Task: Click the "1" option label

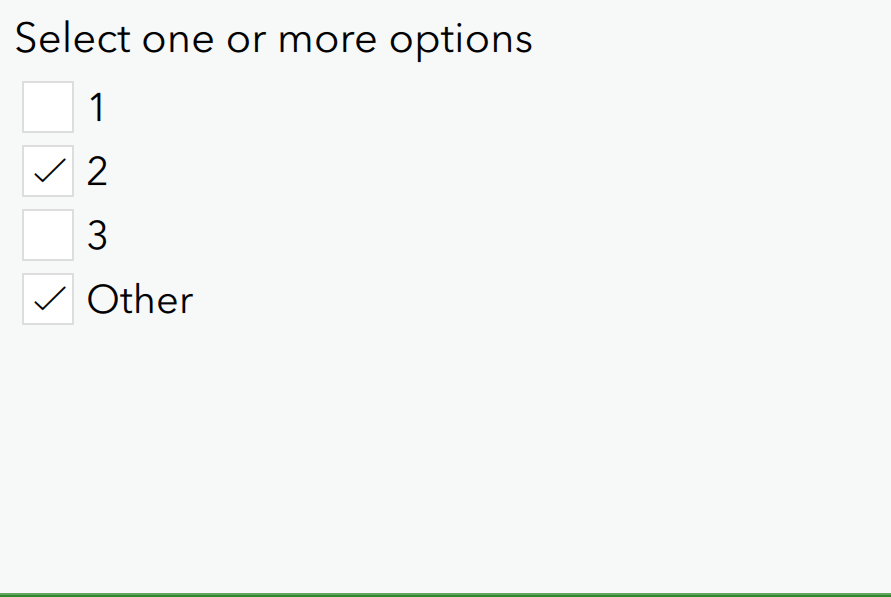Action: coord(96,108)
